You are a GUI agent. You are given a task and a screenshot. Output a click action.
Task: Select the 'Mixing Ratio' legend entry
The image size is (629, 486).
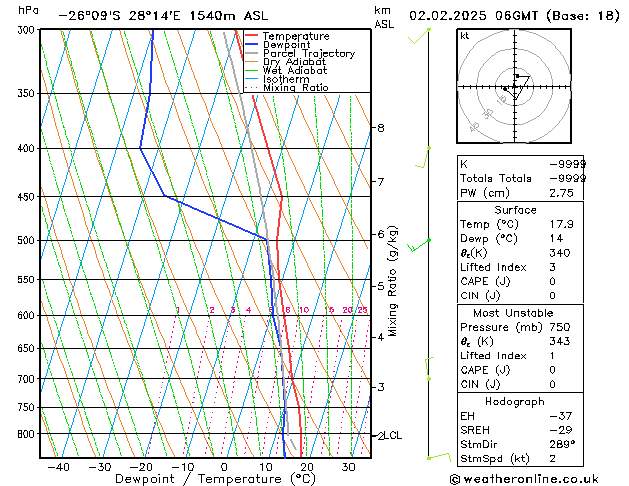pos(296,87)
